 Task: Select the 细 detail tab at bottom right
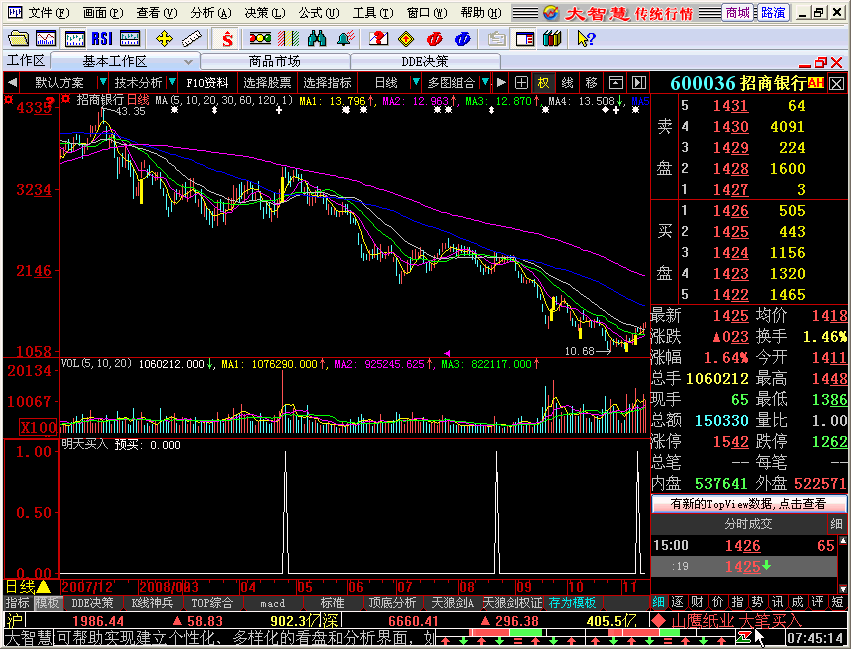coord(658,601)
